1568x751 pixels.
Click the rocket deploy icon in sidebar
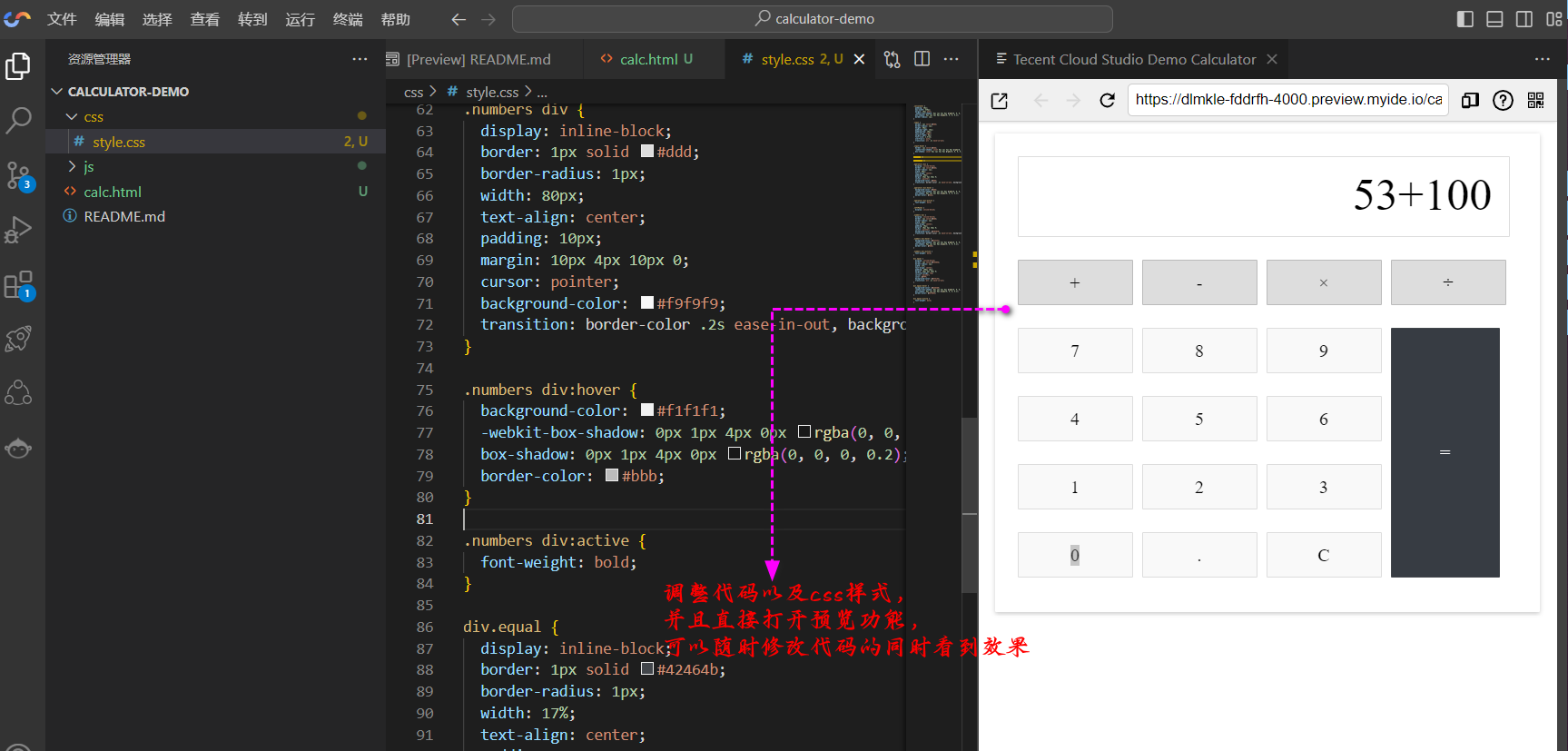point(18,339)
